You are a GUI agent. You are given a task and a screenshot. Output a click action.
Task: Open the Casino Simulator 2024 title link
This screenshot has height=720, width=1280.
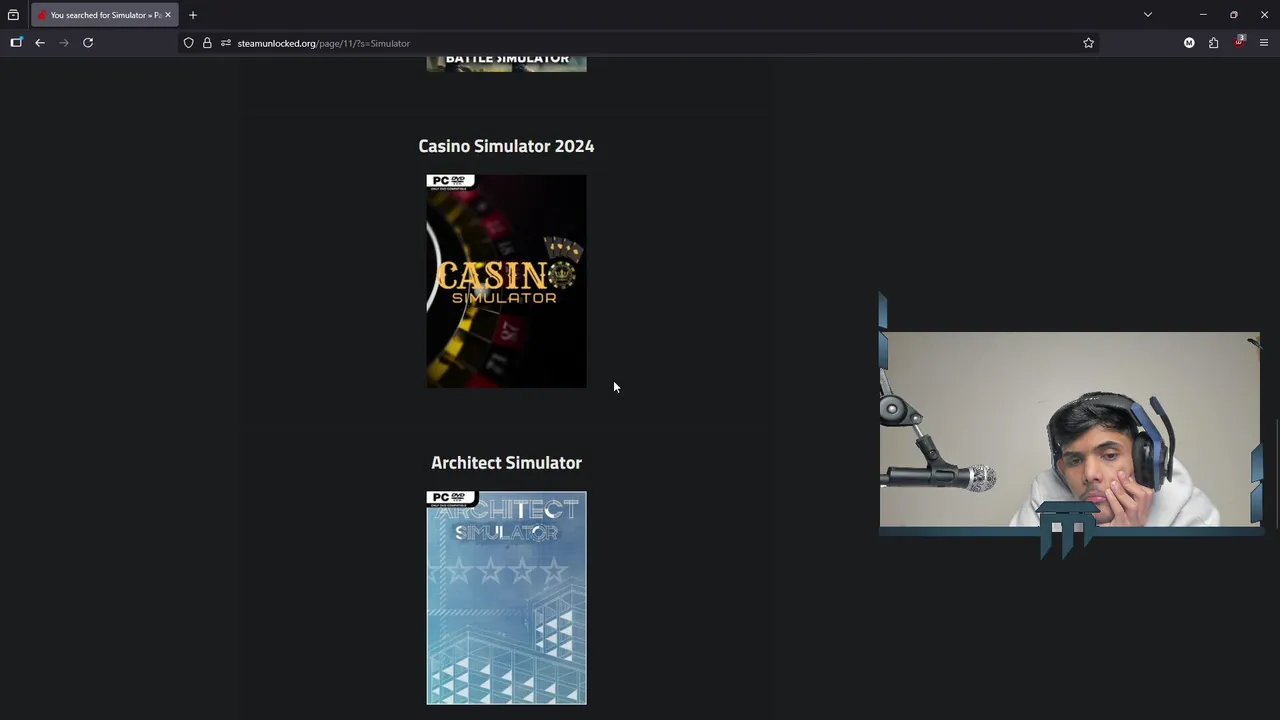(x=506, y=146)
